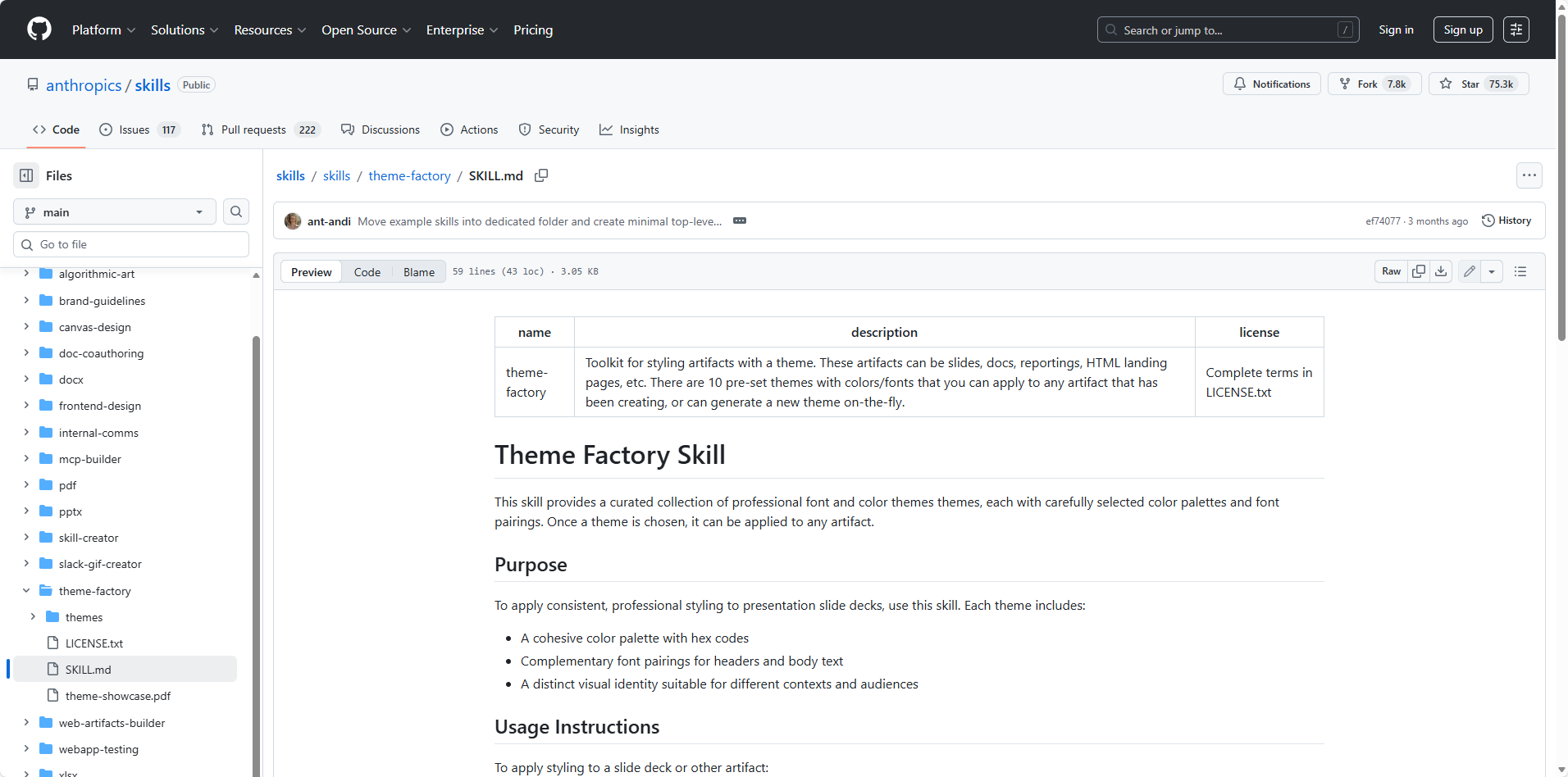This screenshot has width=1568, height=777.
Task: Click the search files magnifier icon
Action: point(236,211)
